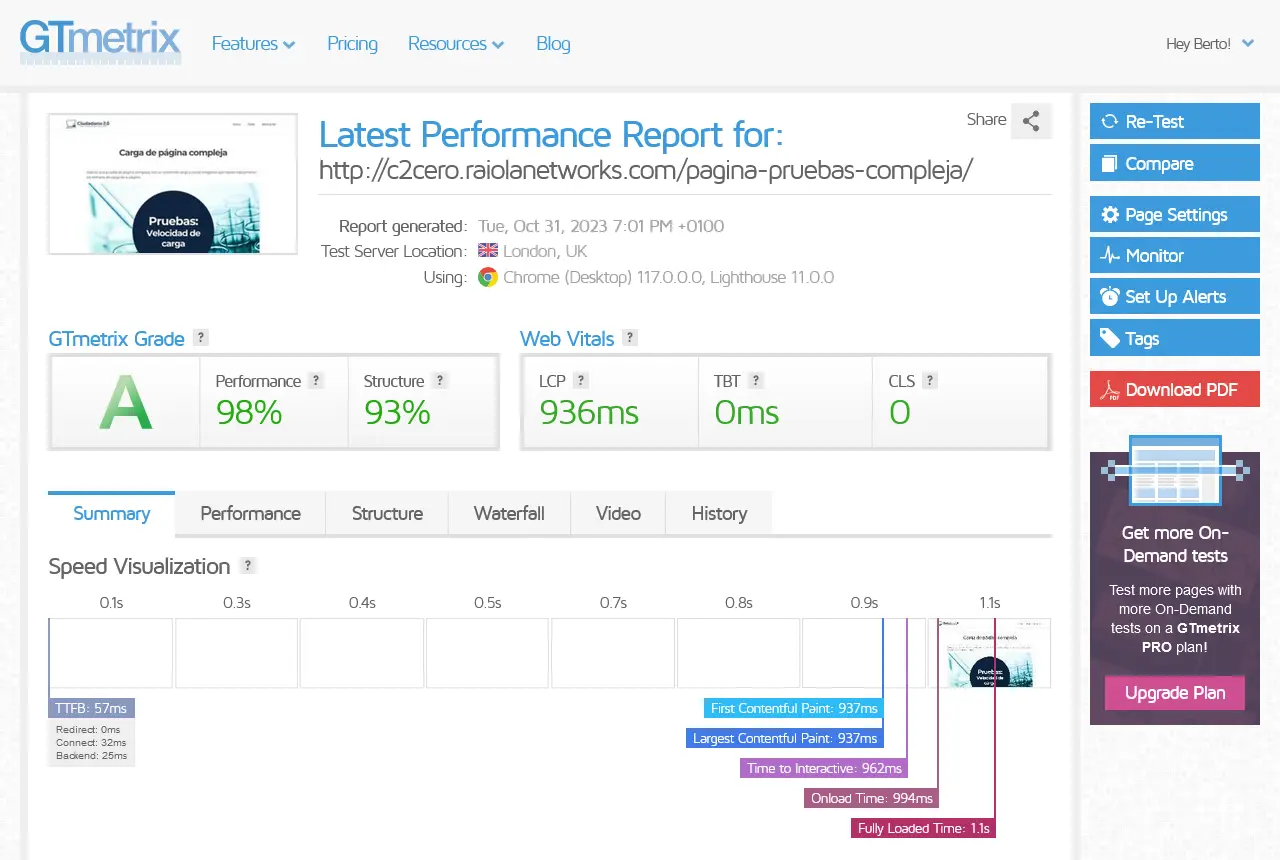Click the Largest Contentful Paint: 937ms marker

tap(786, 738)
